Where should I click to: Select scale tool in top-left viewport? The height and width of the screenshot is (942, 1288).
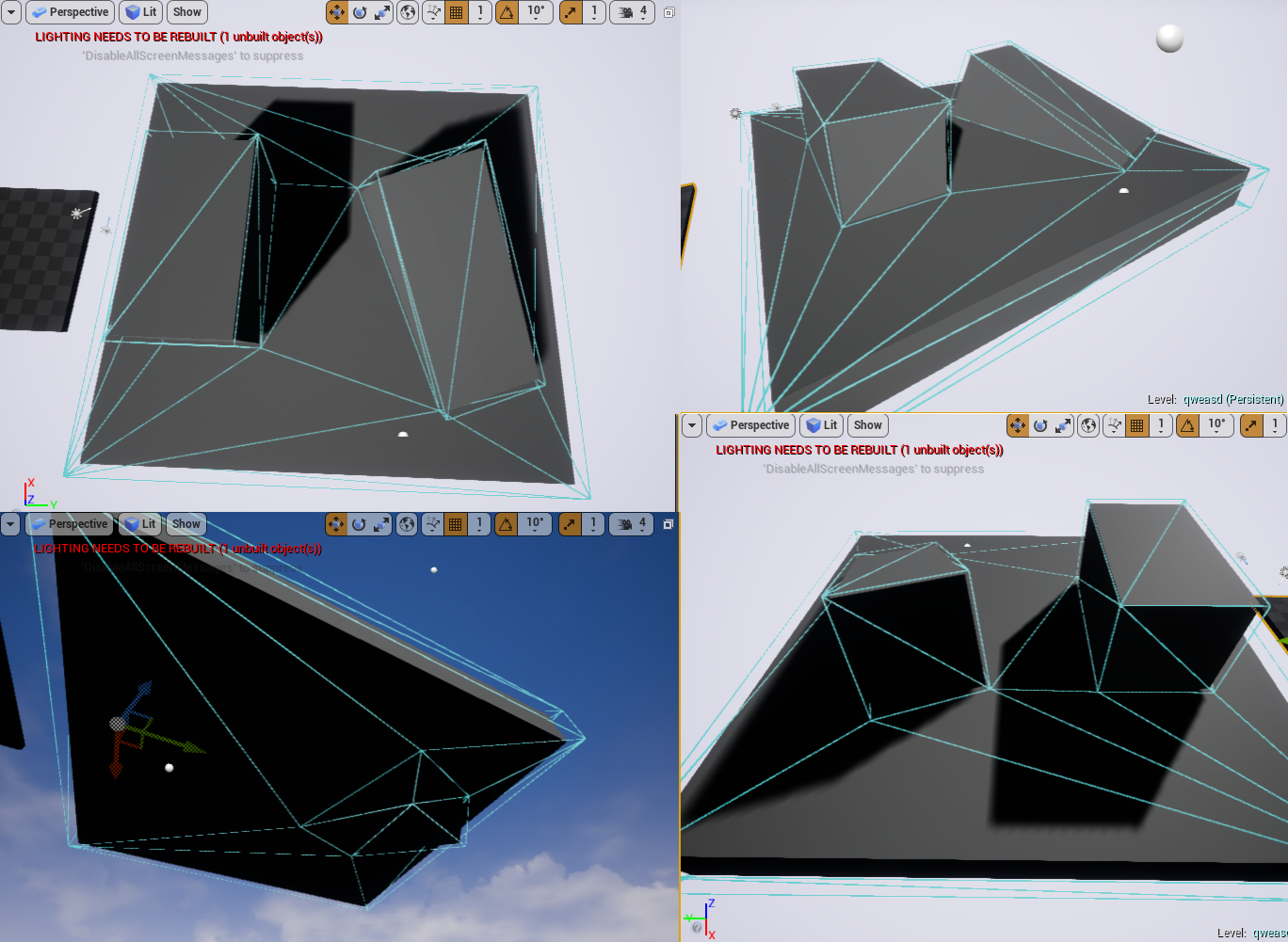click(382, 12)
